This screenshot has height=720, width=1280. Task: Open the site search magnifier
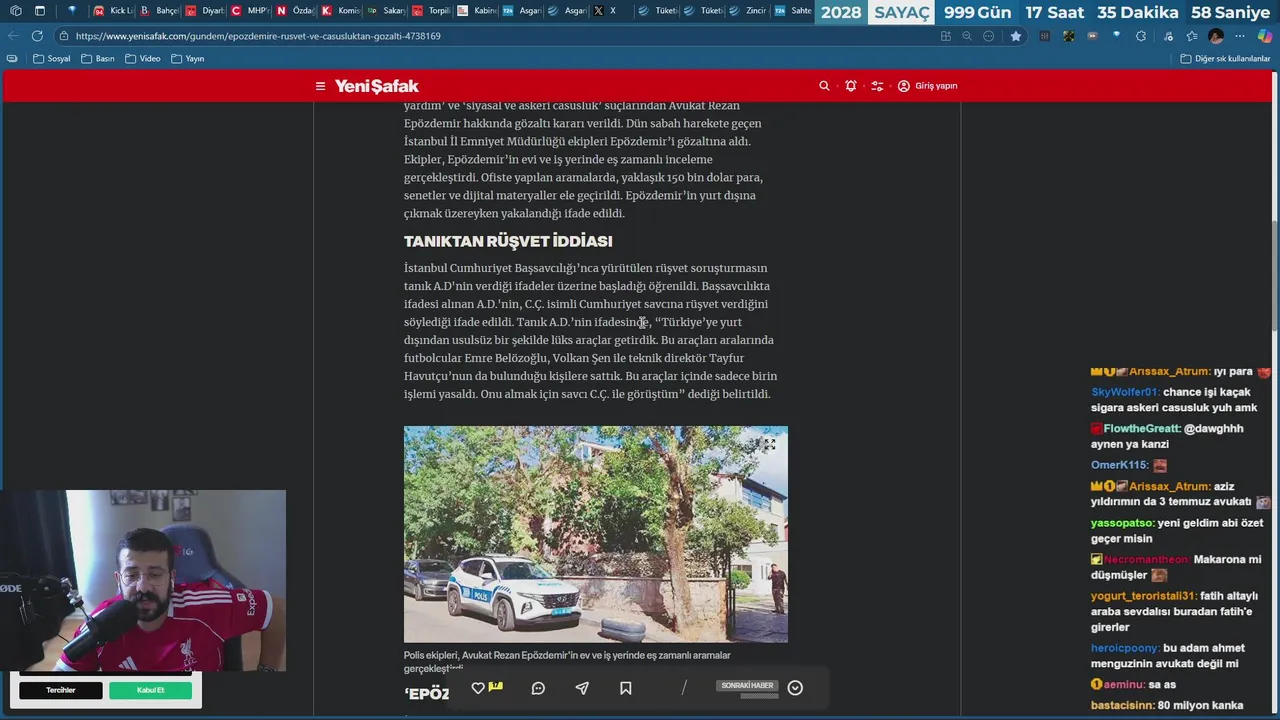point(824,86)
